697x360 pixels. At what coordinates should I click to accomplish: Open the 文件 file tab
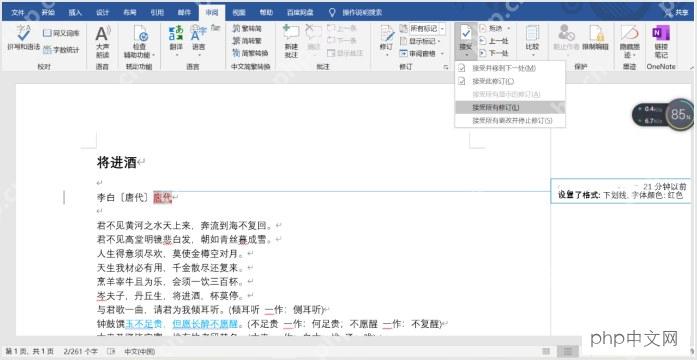[x=17, y=12]
